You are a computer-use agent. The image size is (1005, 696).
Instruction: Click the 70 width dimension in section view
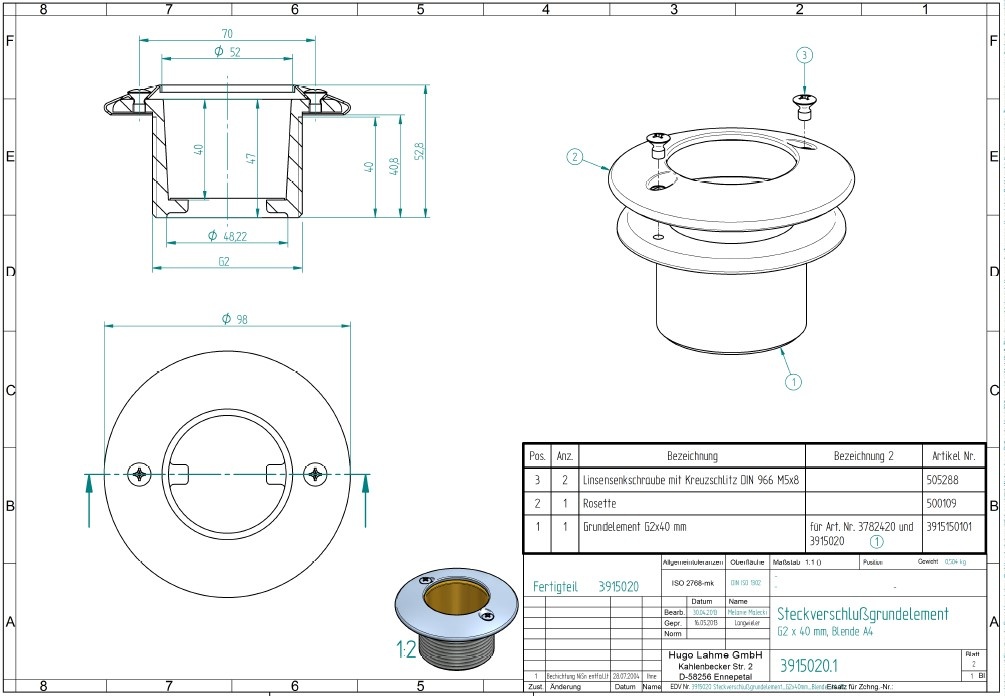coord(228,34)
